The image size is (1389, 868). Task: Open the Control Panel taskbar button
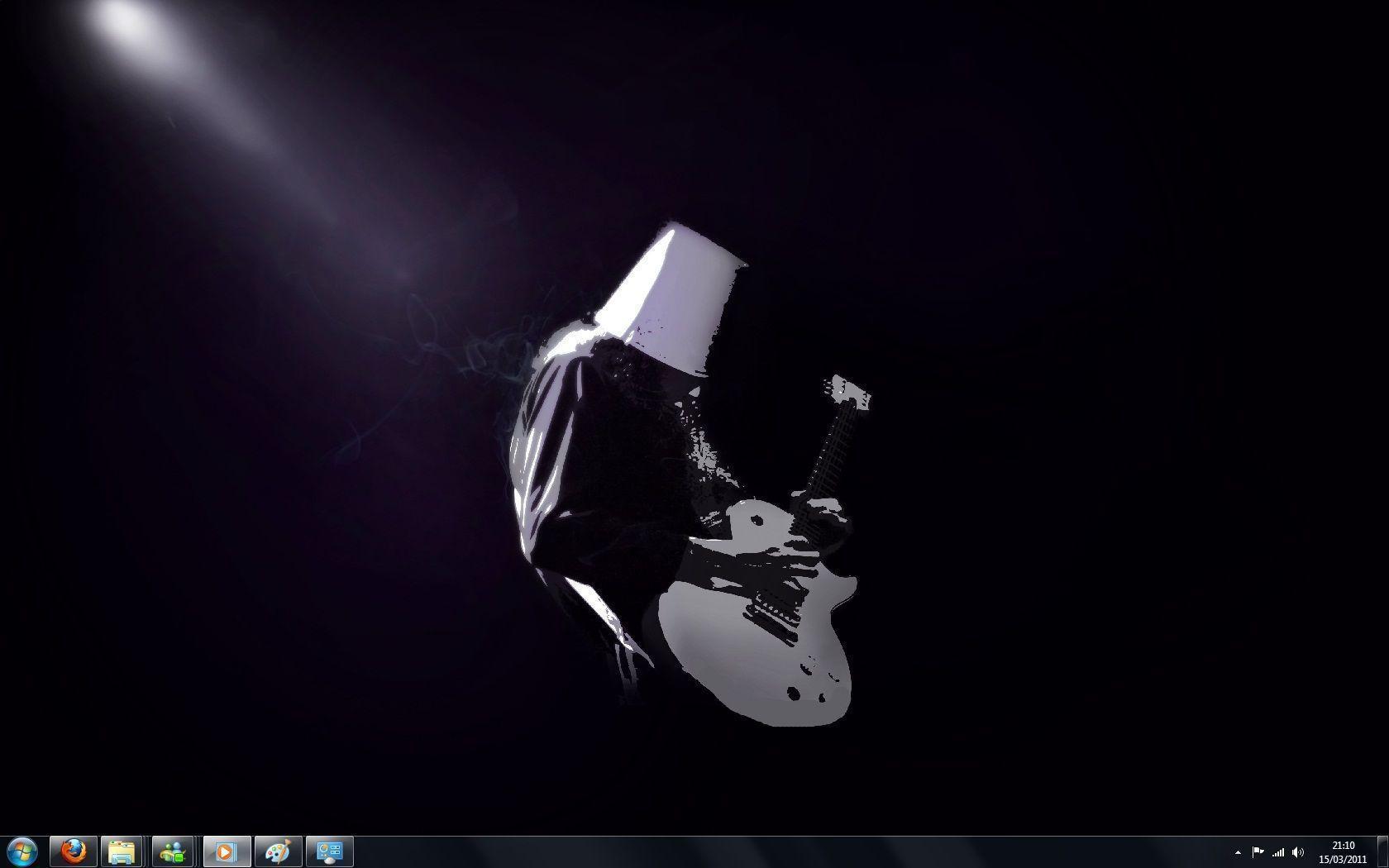click(330, 851)
